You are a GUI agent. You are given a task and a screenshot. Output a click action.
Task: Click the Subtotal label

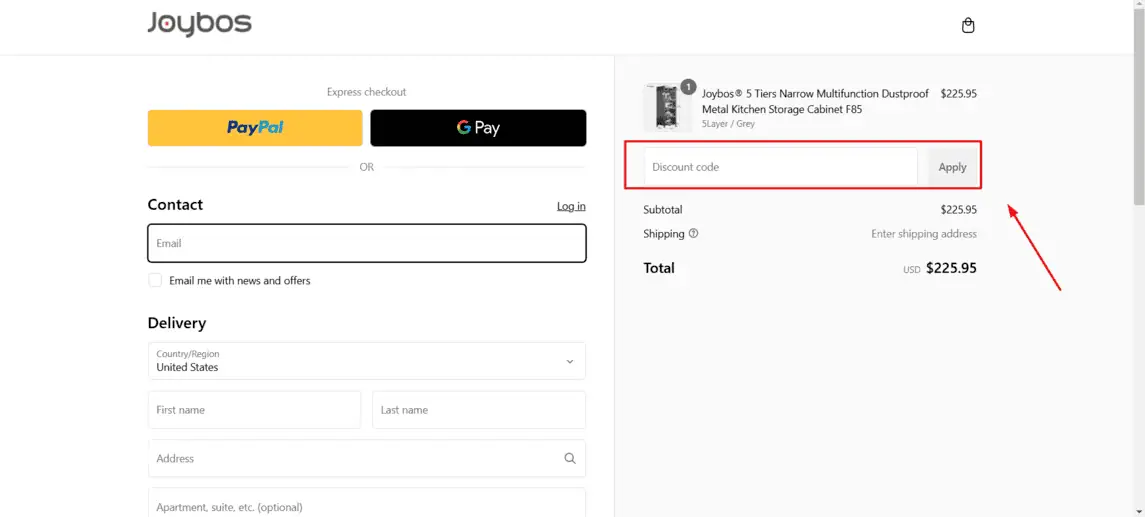coord(663,210)
